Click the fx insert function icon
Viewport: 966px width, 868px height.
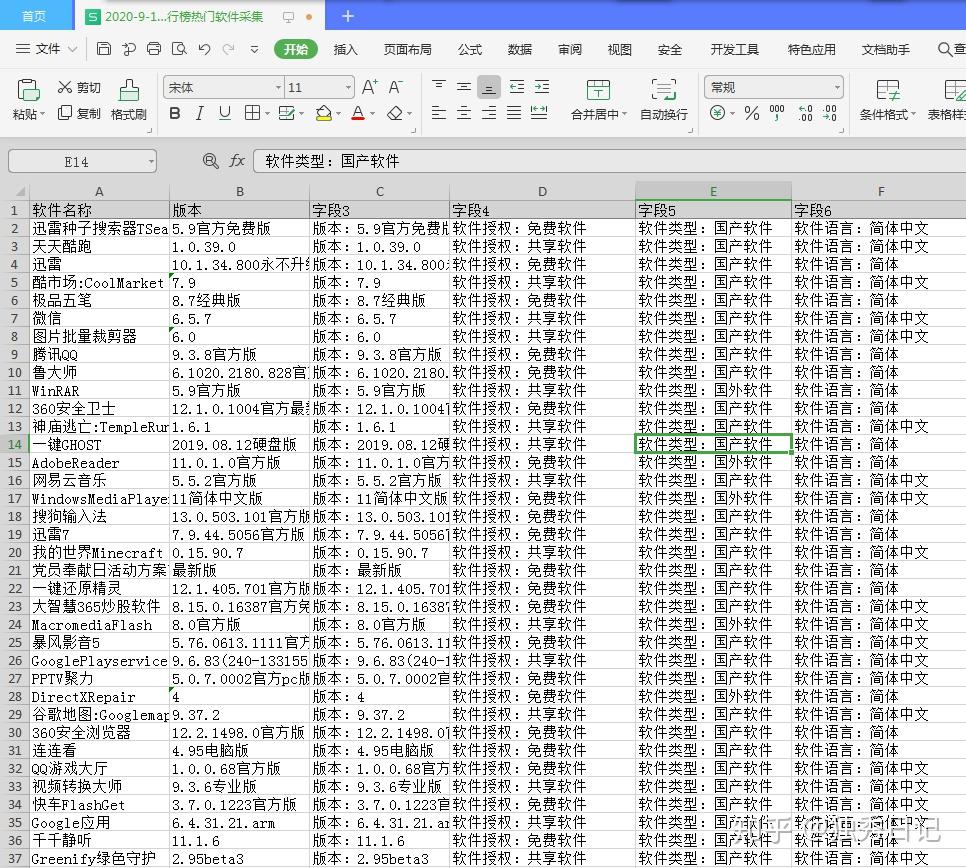click(237, 161)
